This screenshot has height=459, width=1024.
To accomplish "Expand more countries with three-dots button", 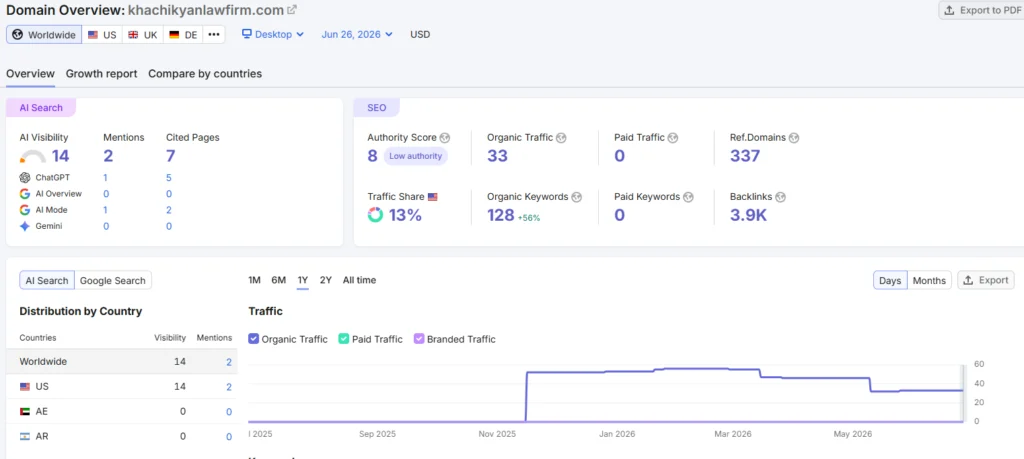I will [x=214, y=35].
